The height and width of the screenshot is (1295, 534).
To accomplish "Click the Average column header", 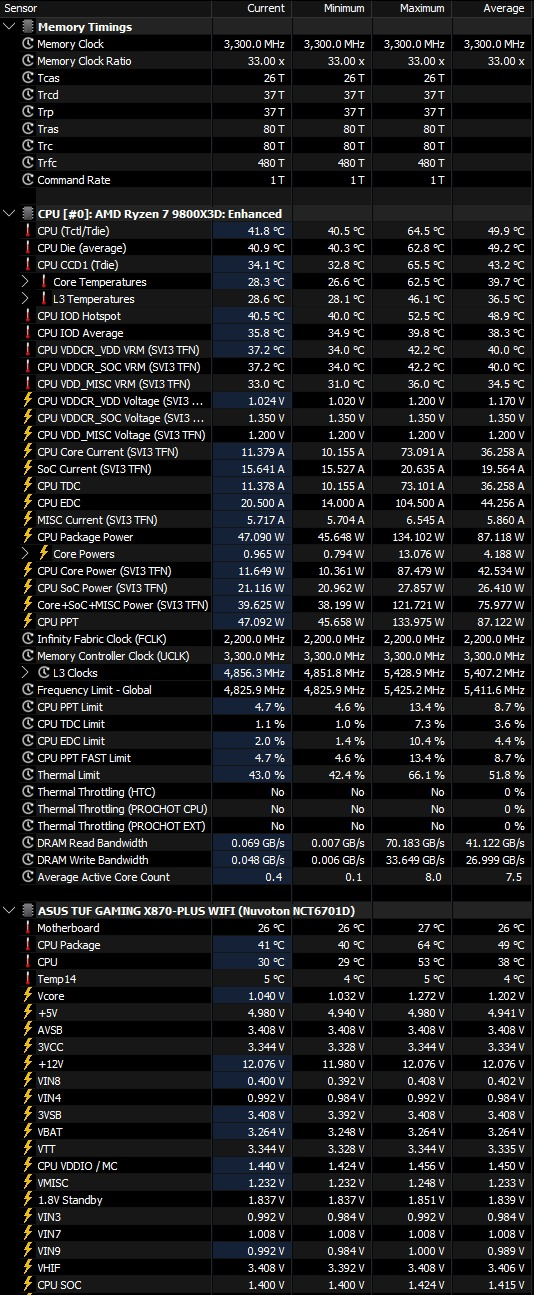I will pyautogui.click(x=503, y=8).
